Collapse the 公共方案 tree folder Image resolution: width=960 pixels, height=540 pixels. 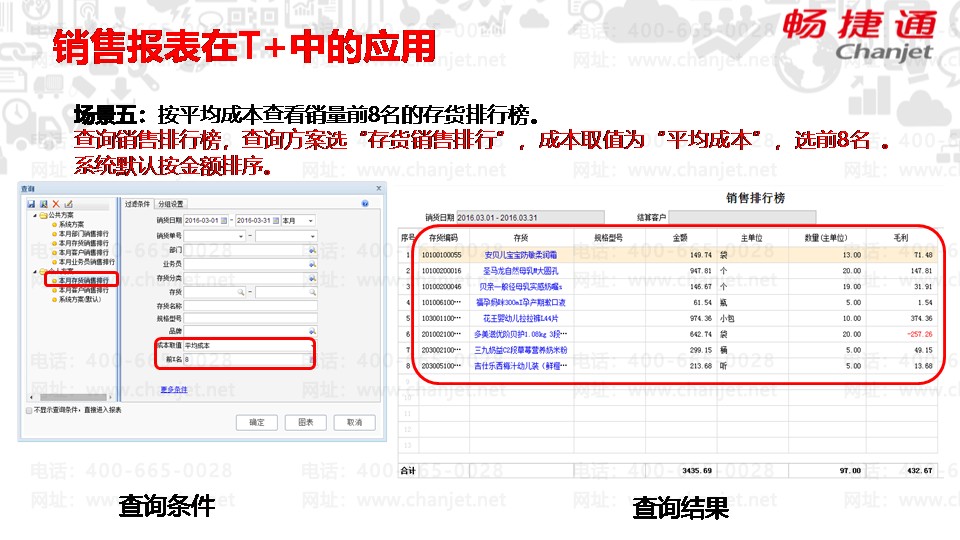(x=34, y=216)
